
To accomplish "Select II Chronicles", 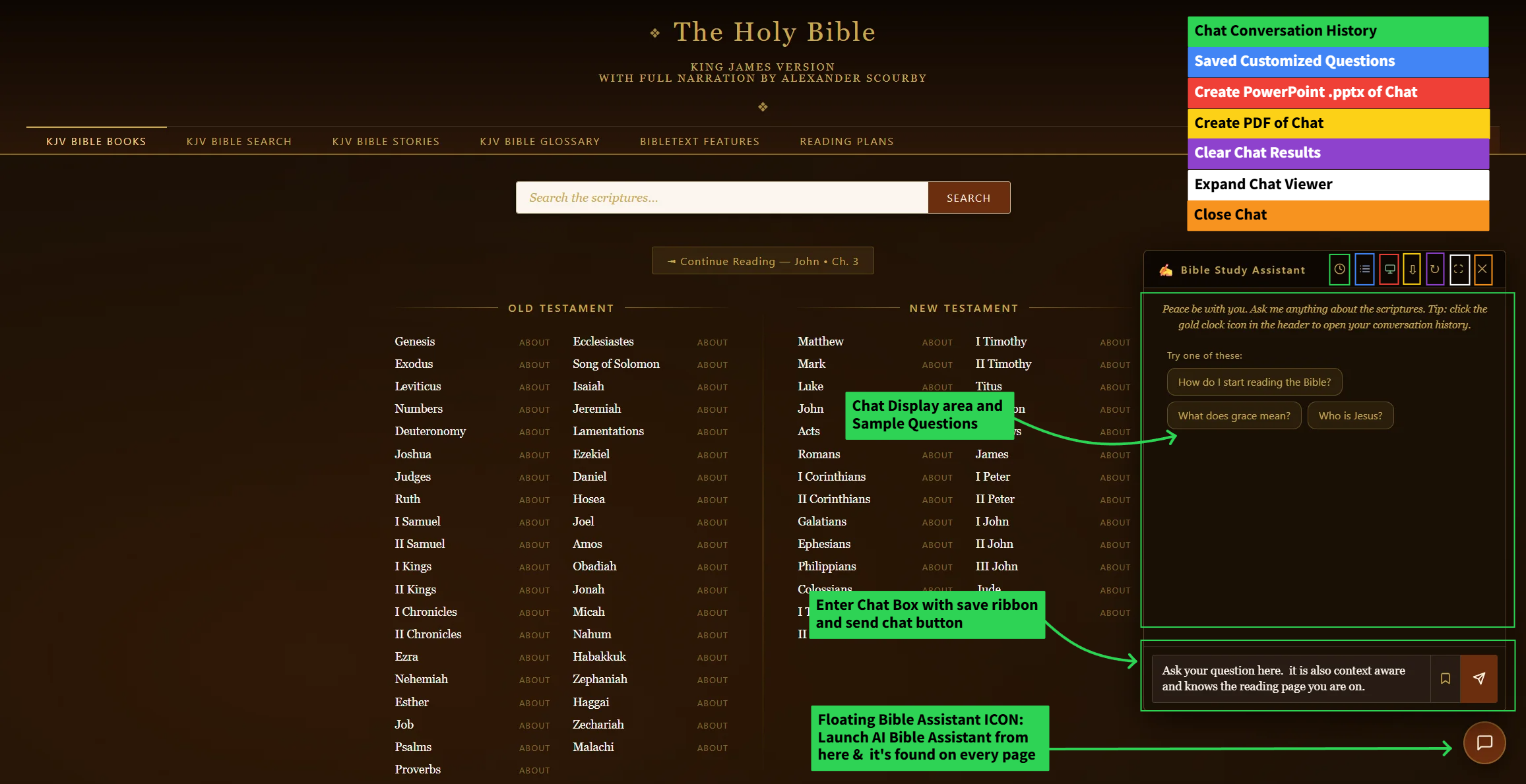I will point(428,634).
